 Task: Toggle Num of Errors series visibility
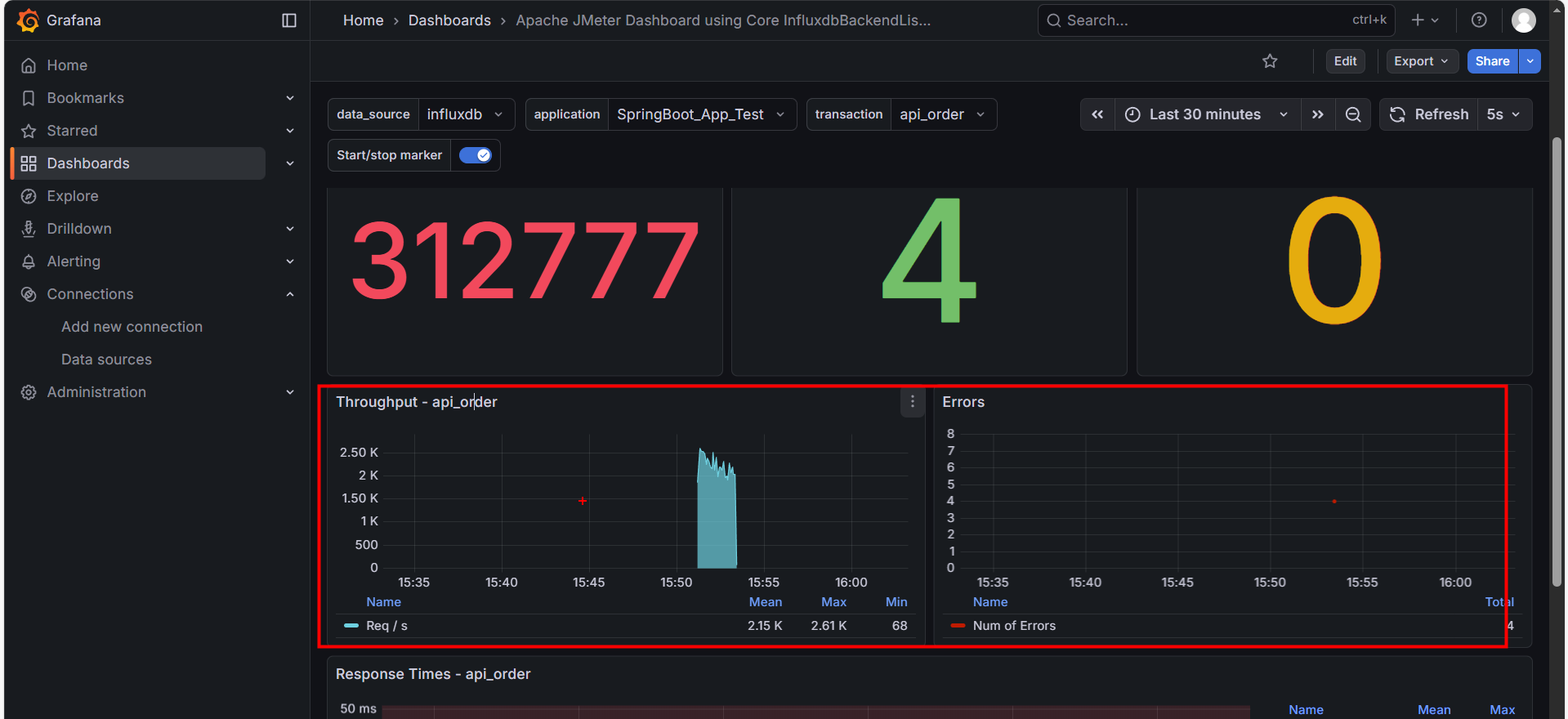[x=1013, y=626]
